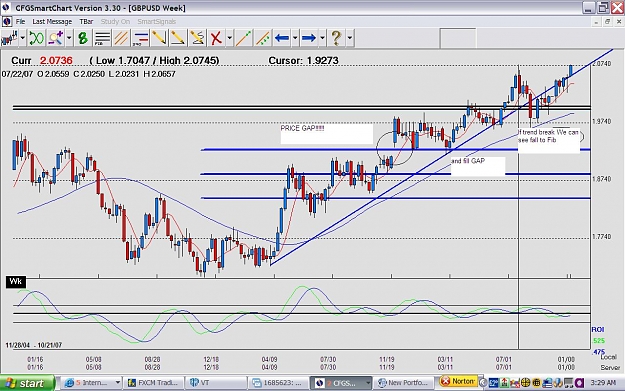Click the date range 11/28/04 - 10/21/07
The width and height of the screenshot is (625, 391).
34,345
